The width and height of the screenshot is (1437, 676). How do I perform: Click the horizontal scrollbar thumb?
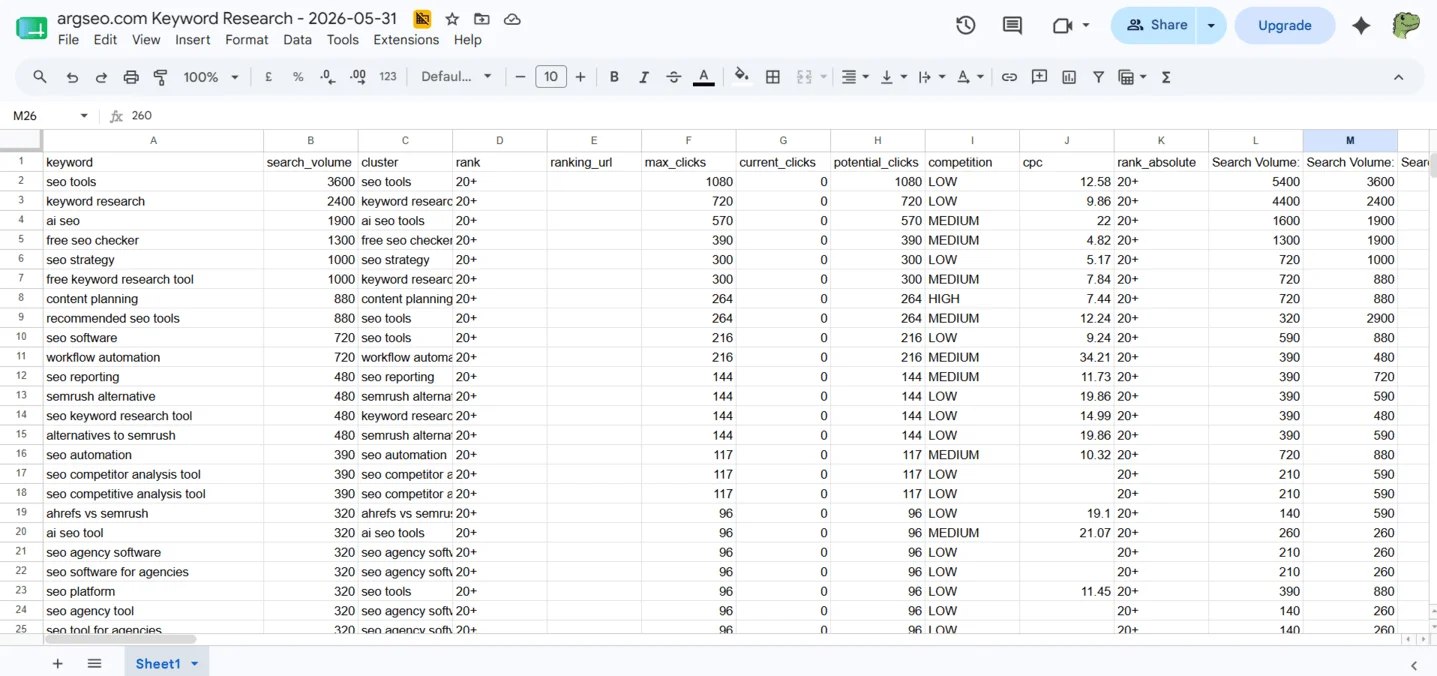coord(120,639)
